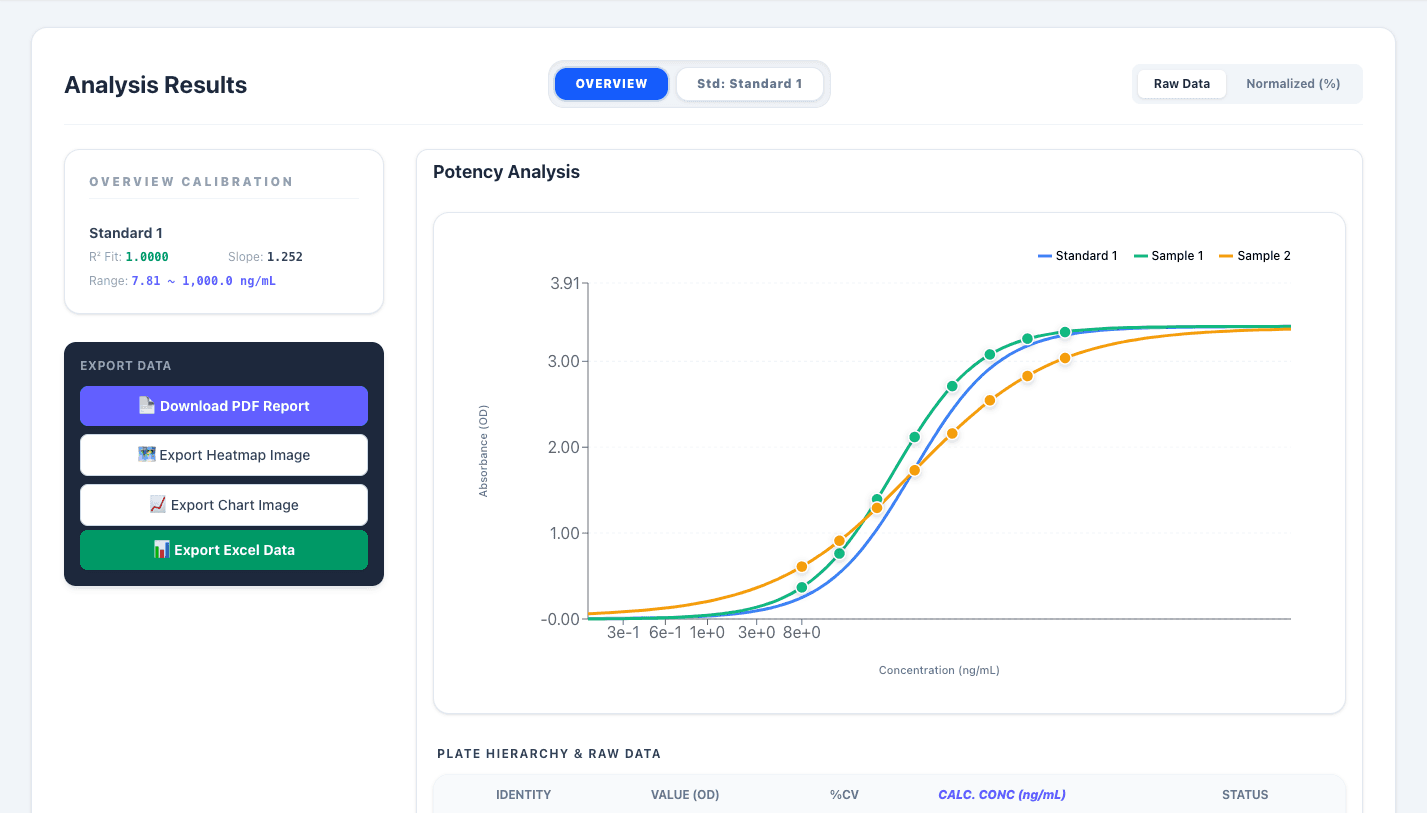
Task: Click the orange Sample 2 legend swatch
Action: pos(1226,257)
